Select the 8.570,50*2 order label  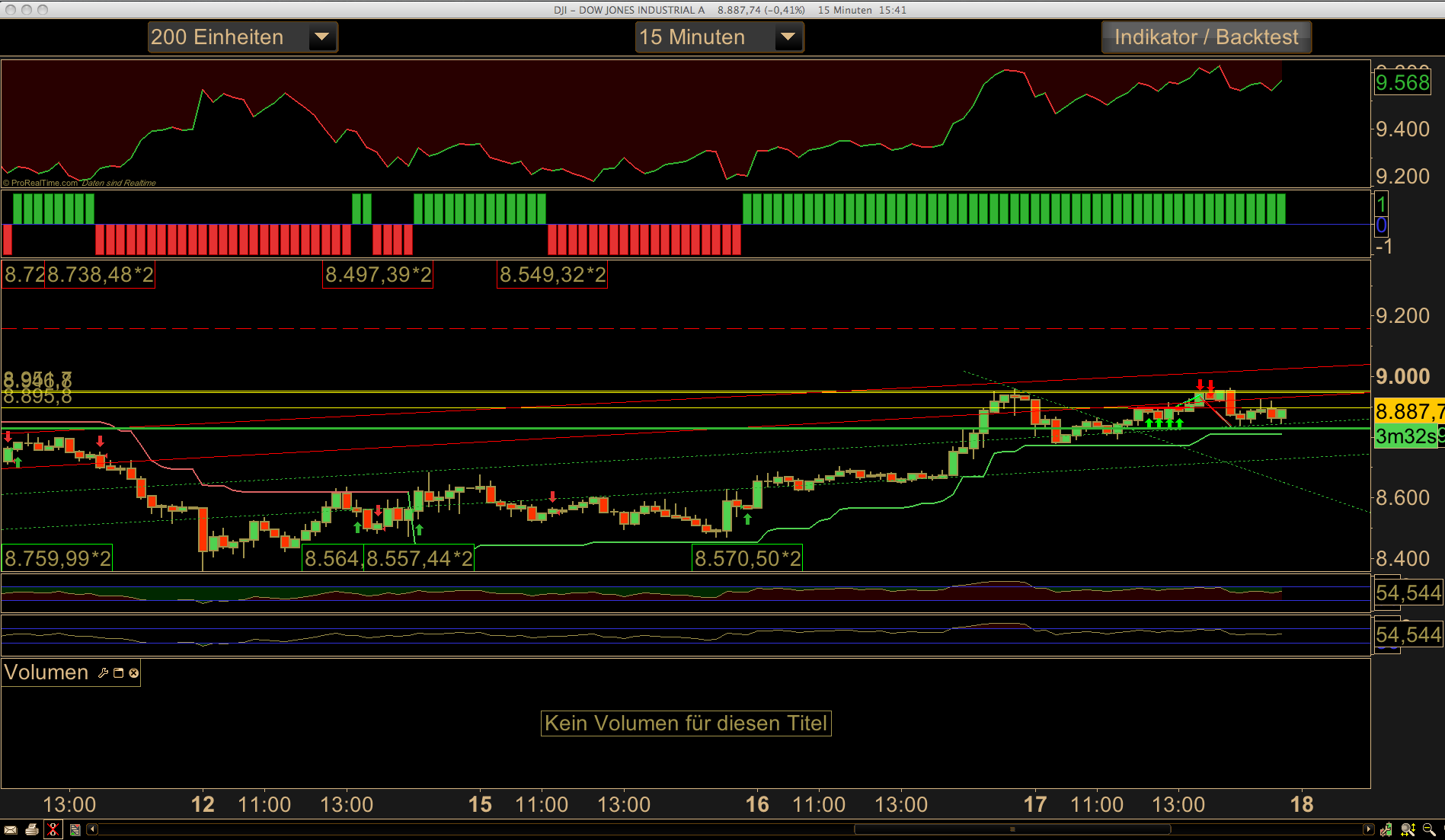click(747, 558)
